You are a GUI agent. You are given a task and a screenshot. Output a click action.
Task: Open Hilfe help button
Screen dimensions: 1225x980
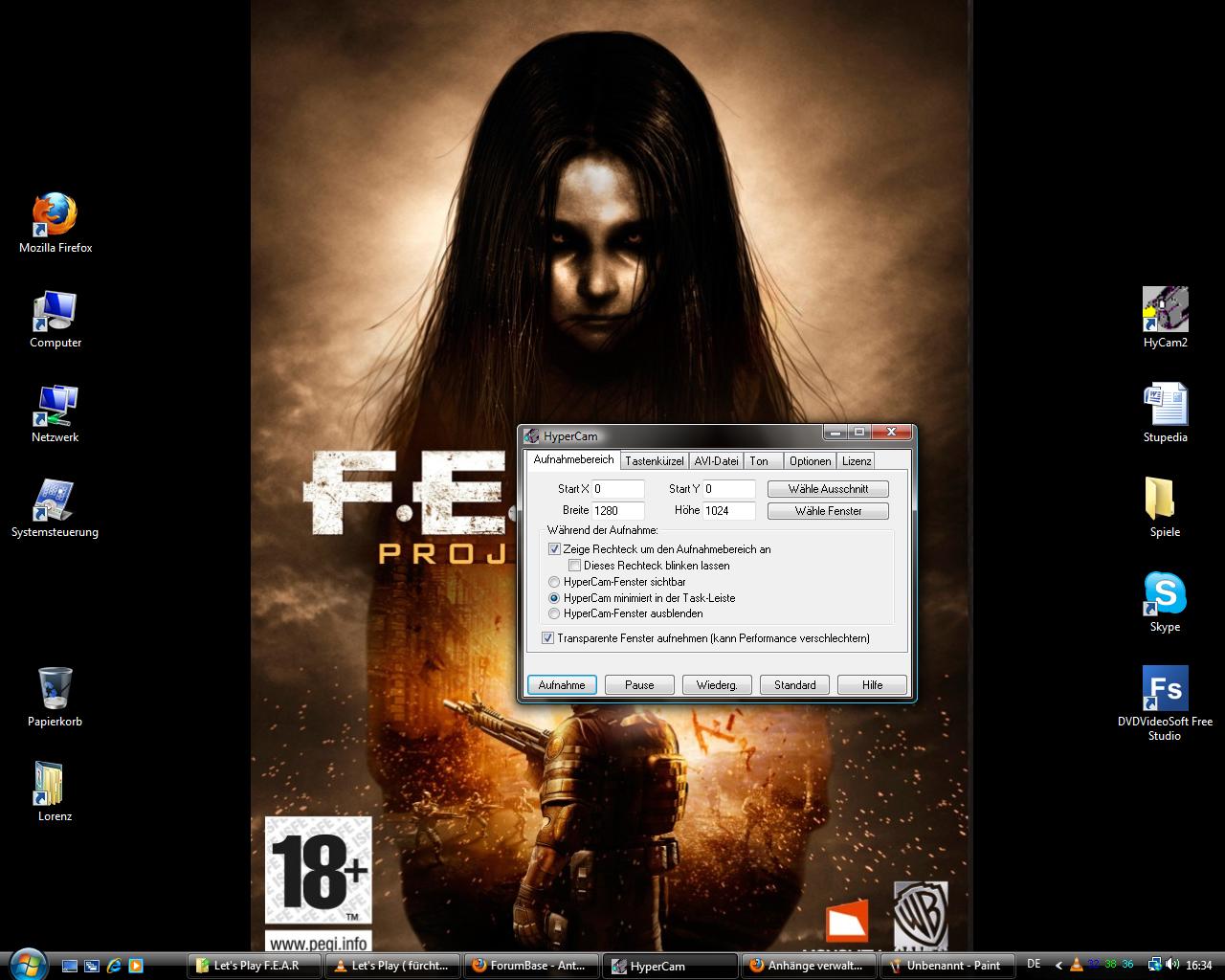point(872,685)
